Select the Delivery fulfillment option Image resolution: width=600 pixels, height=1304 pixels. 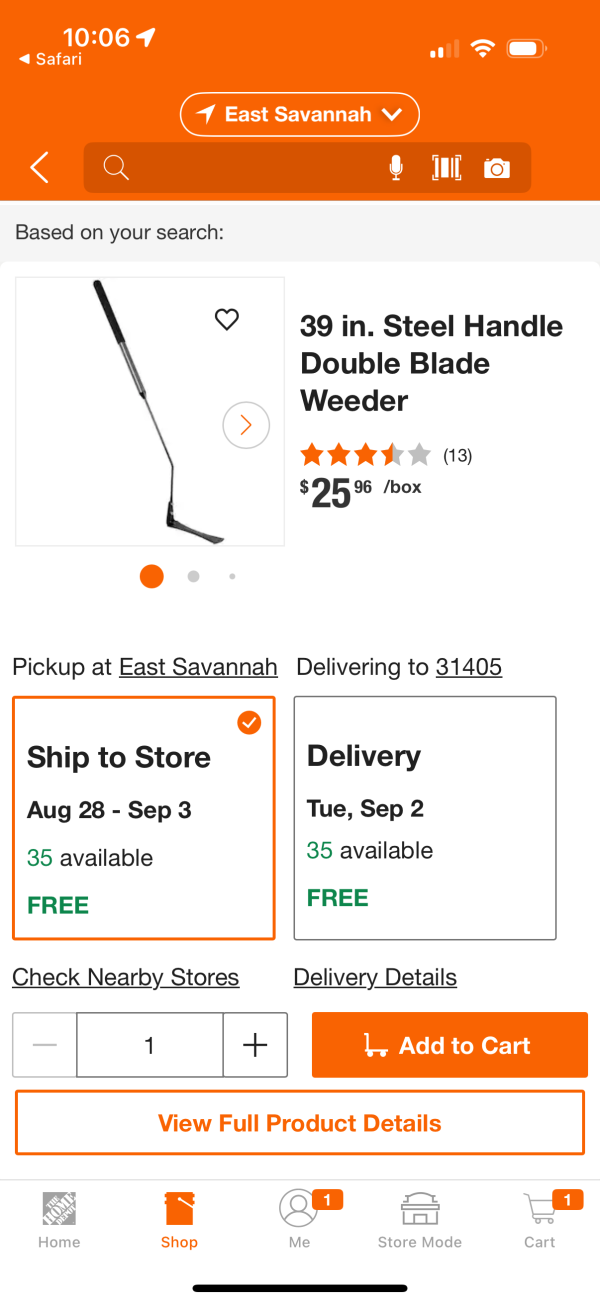point(425,818)
